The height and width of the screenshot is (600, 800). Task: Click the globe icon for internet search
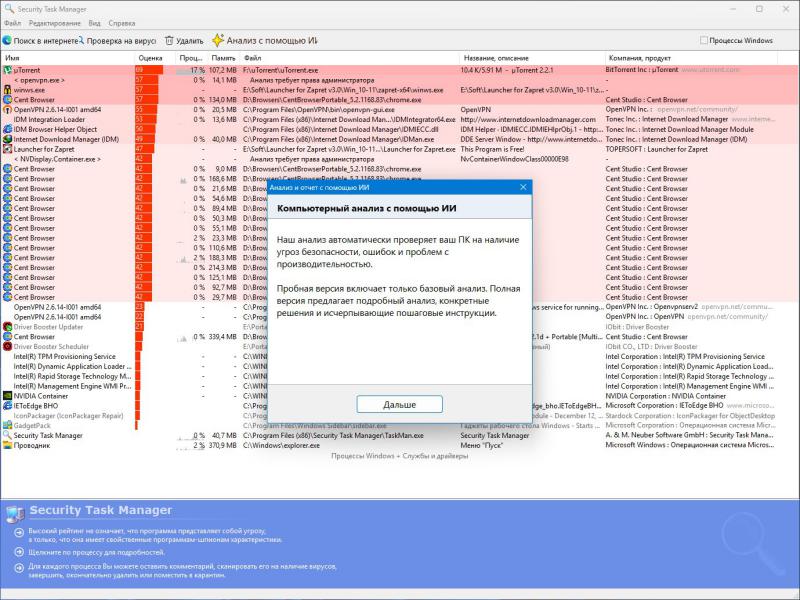(7, 41)
